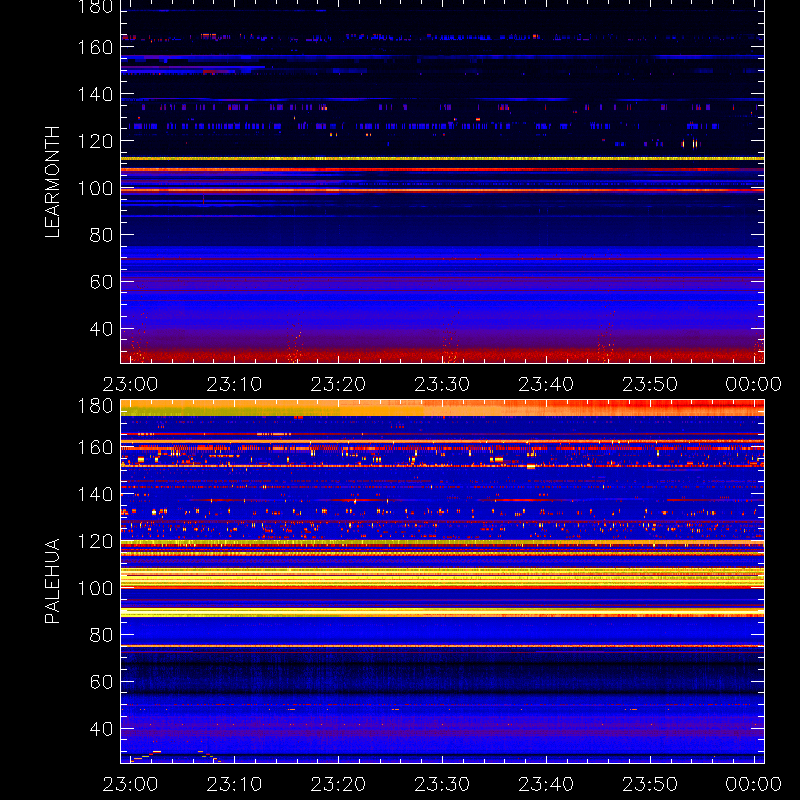The image size is (800, 800).
Task: Click the LEARMONTH axis label
Action: (52, 182)
